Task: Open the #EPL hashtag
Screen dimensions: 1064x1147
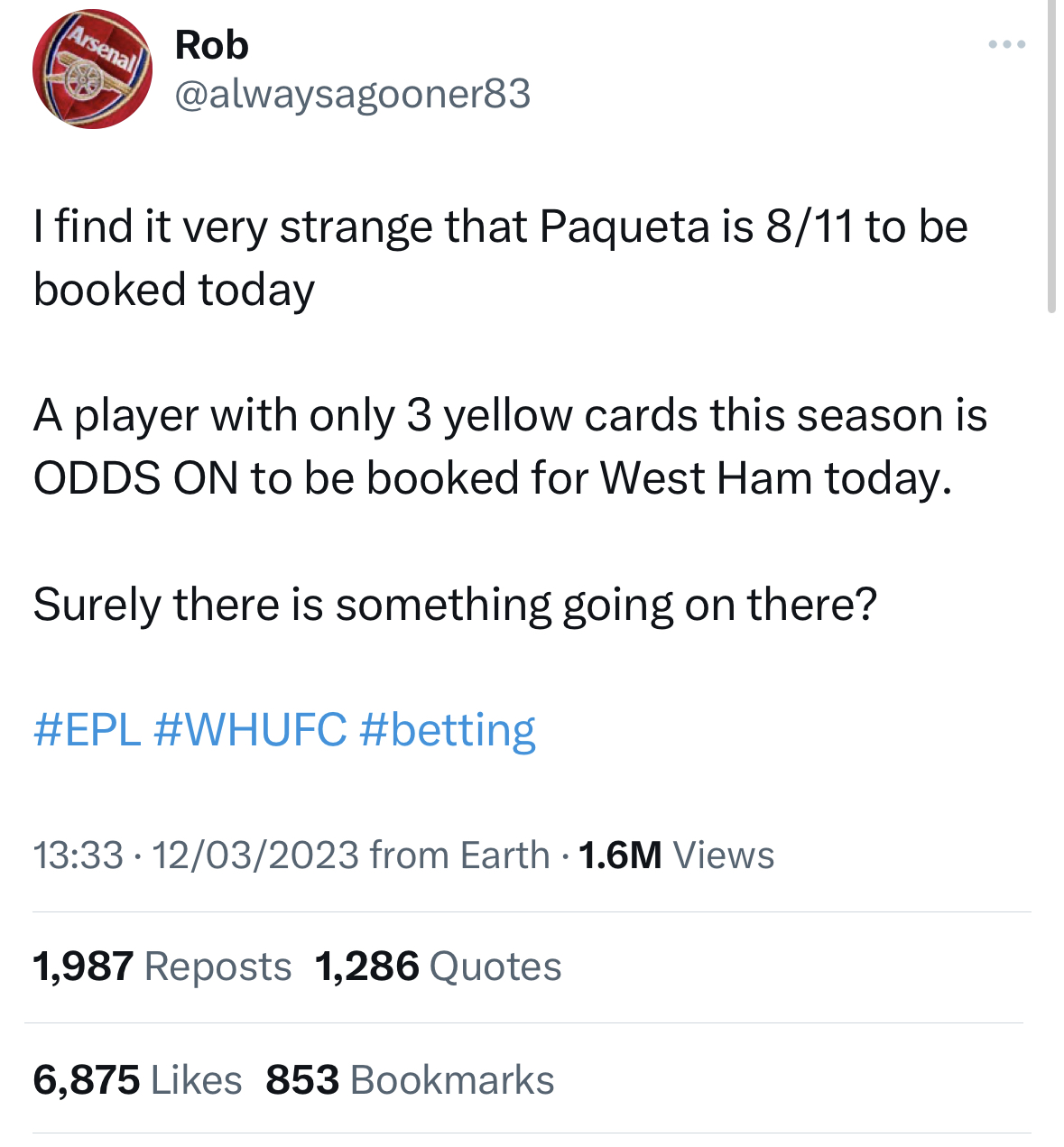Action: (87, 729)
